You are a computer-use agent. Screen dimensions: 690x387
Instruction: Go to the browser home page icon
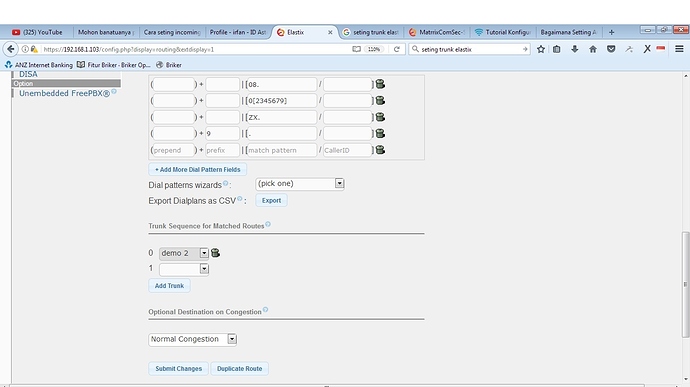point(593,49)
